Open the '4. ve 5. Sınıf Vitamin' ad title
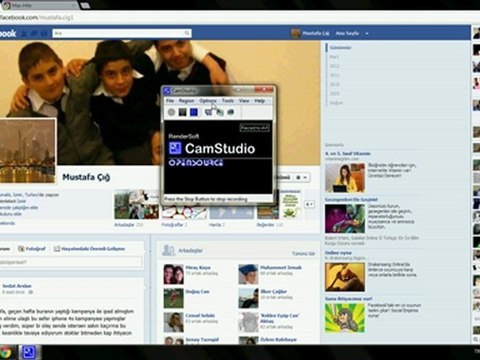 point(348,154)
